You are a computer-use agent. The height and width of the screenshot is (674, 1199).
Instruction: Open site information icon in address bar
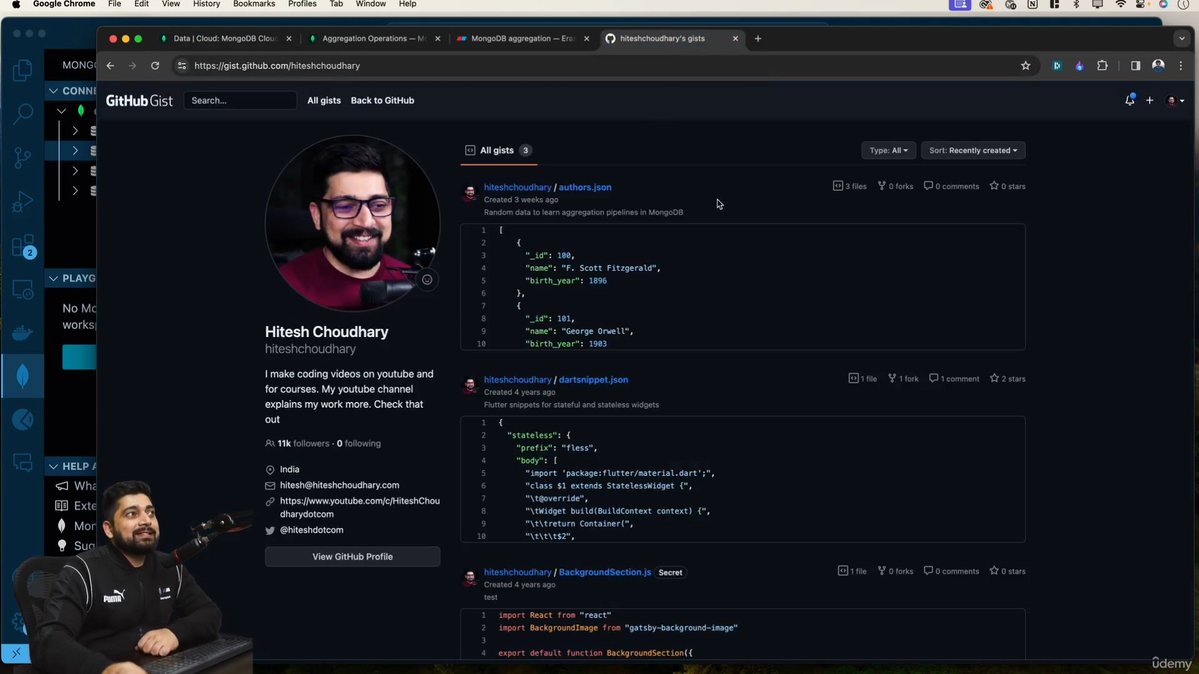point(182,66)
